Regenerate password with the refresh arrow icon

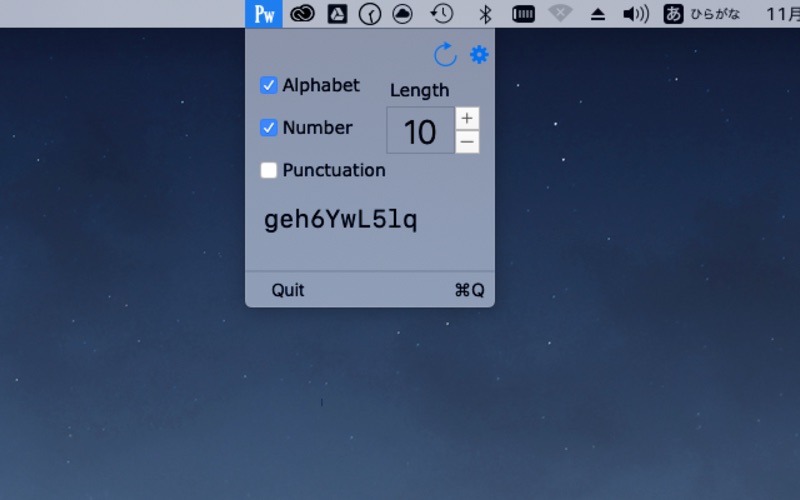445,55
